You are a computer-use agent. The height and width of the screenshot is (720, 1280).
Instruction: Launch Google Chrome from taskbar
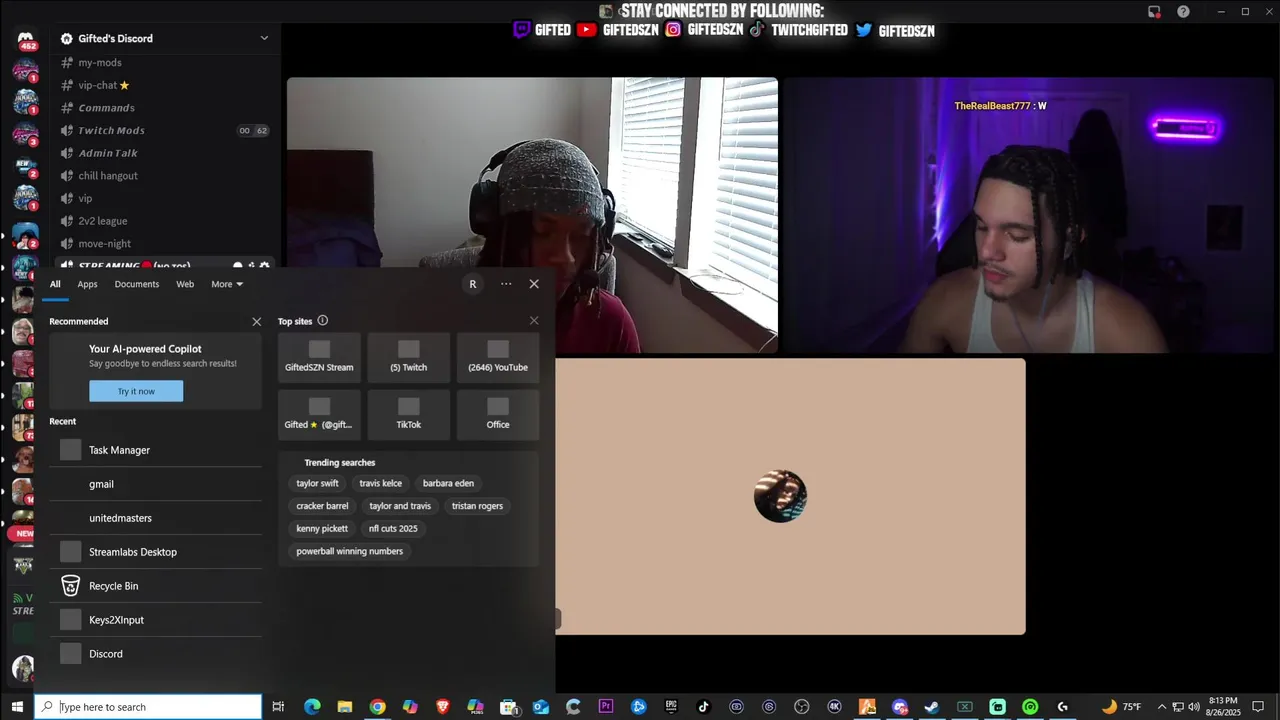(377, 707)
